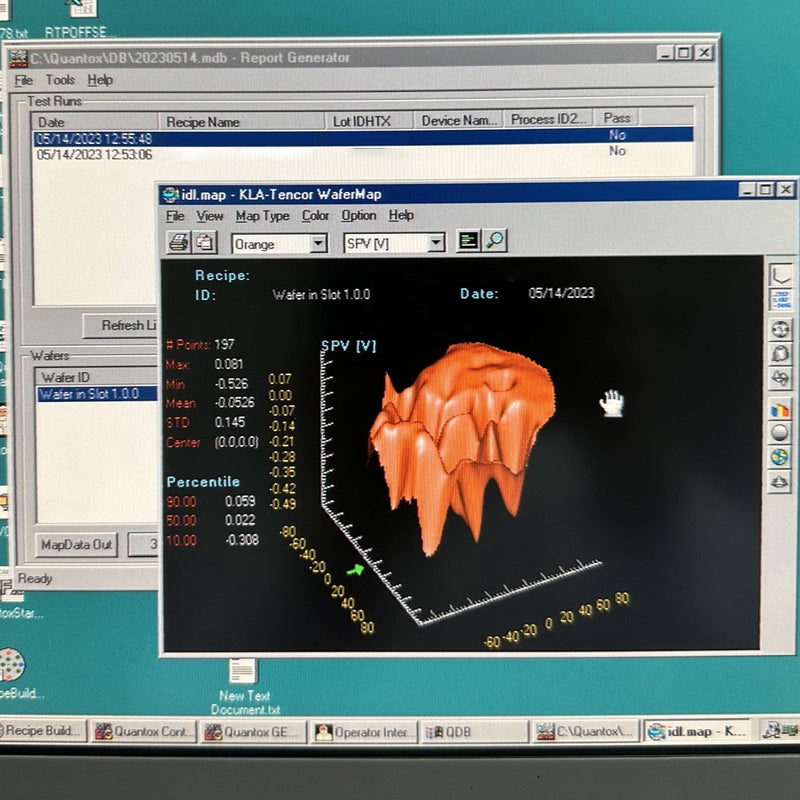Image resolution: width=800 pixels, height=800 pixels.
Task: Select the wafer outline view icon
Action: [x=779, y=273]
